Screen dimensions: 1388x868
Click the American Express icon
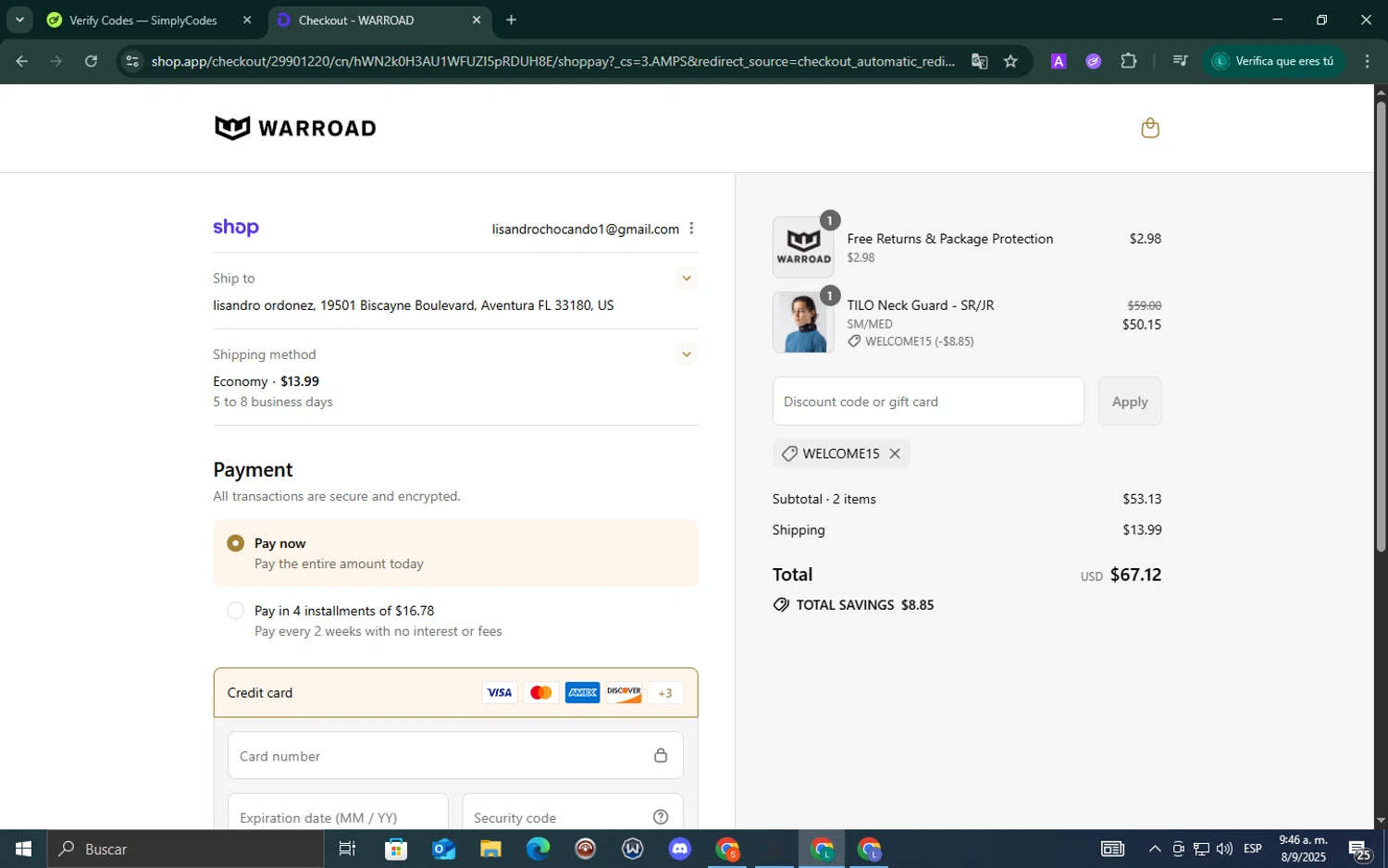[x=582, y=693]
